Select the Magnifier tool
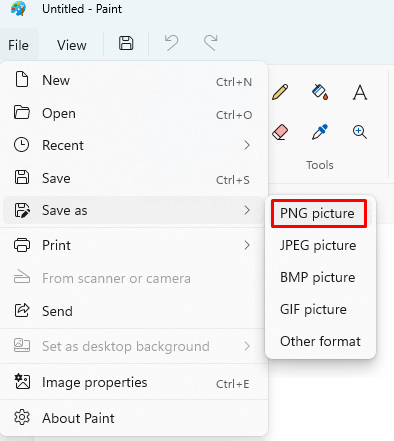The width and height of the screenshot is (394, 441). click(360, 132)
